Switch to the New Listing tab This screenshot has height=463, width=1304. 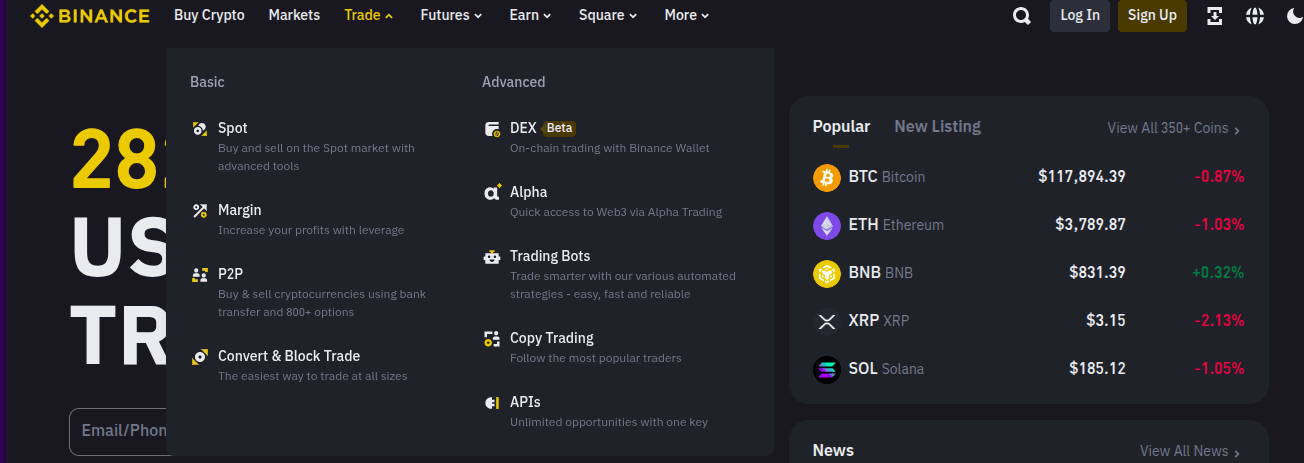(937, 126)
